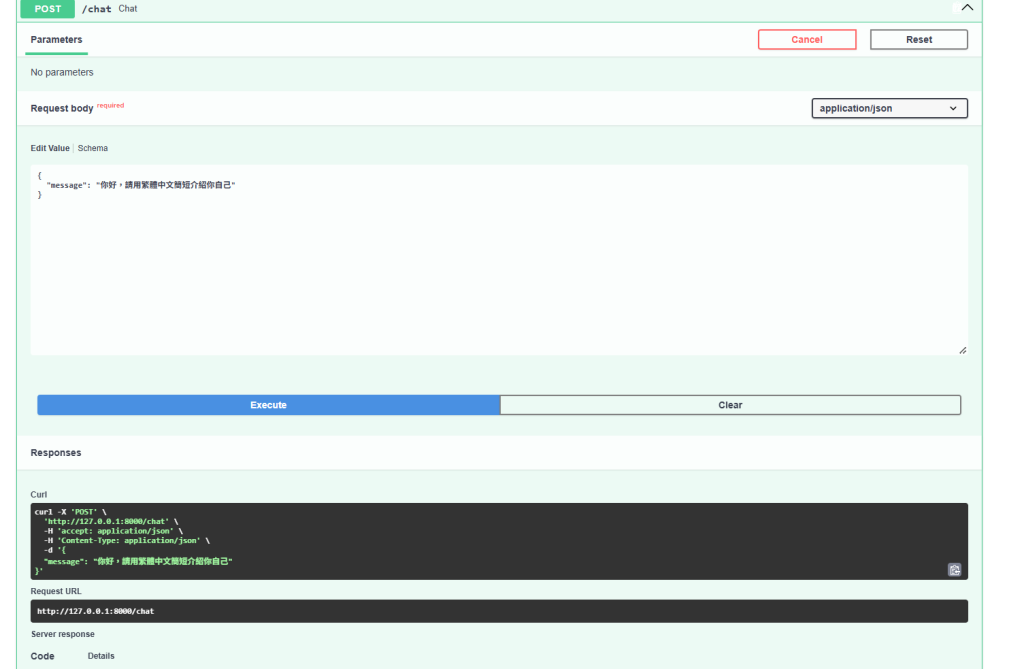Reset the request body
Image resolution: width=1024 pixels, height=669 pixels.
918,40
